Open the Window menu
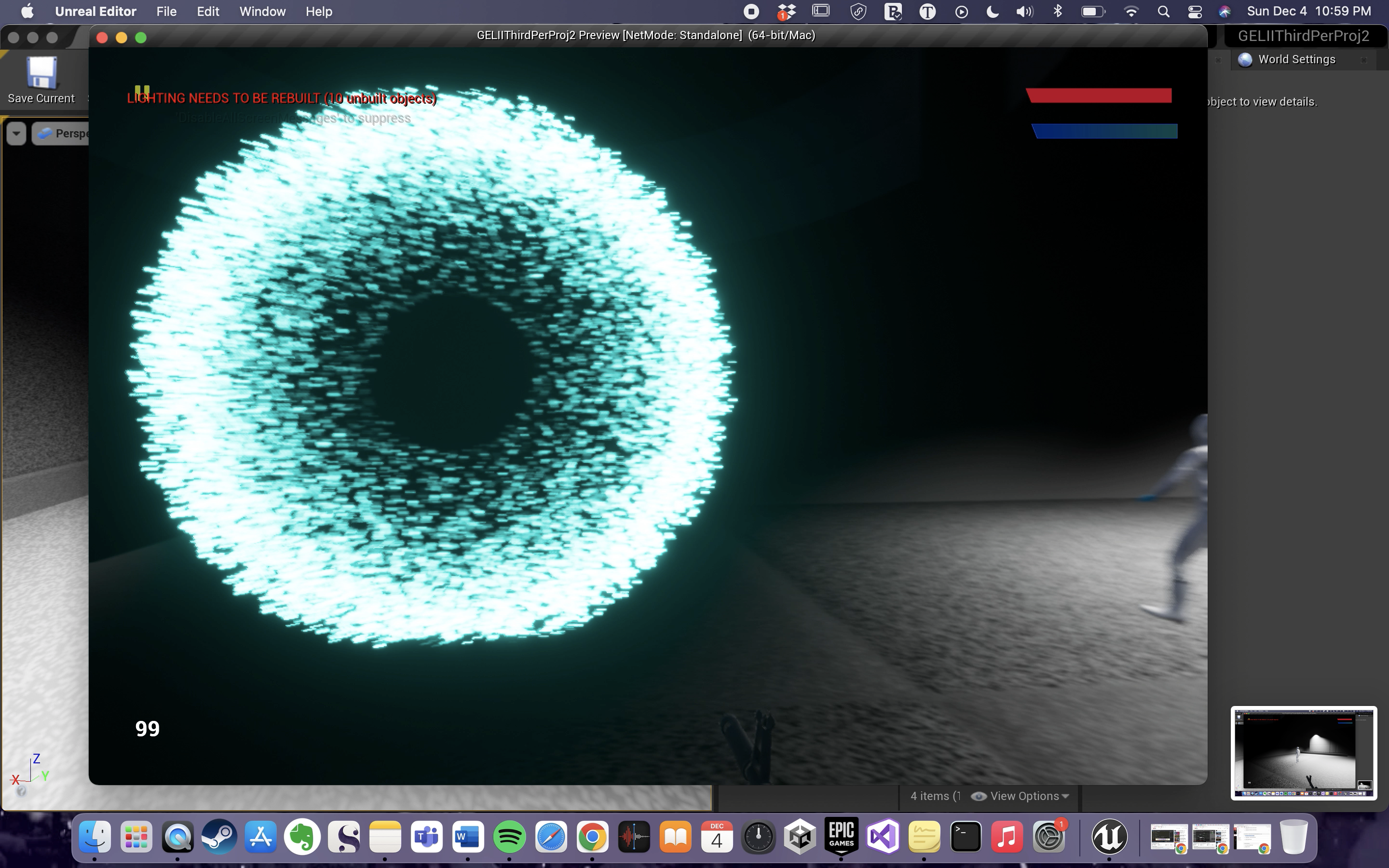Image resolution: width=1389 pixels, height=868 pixels. [262, 12]
